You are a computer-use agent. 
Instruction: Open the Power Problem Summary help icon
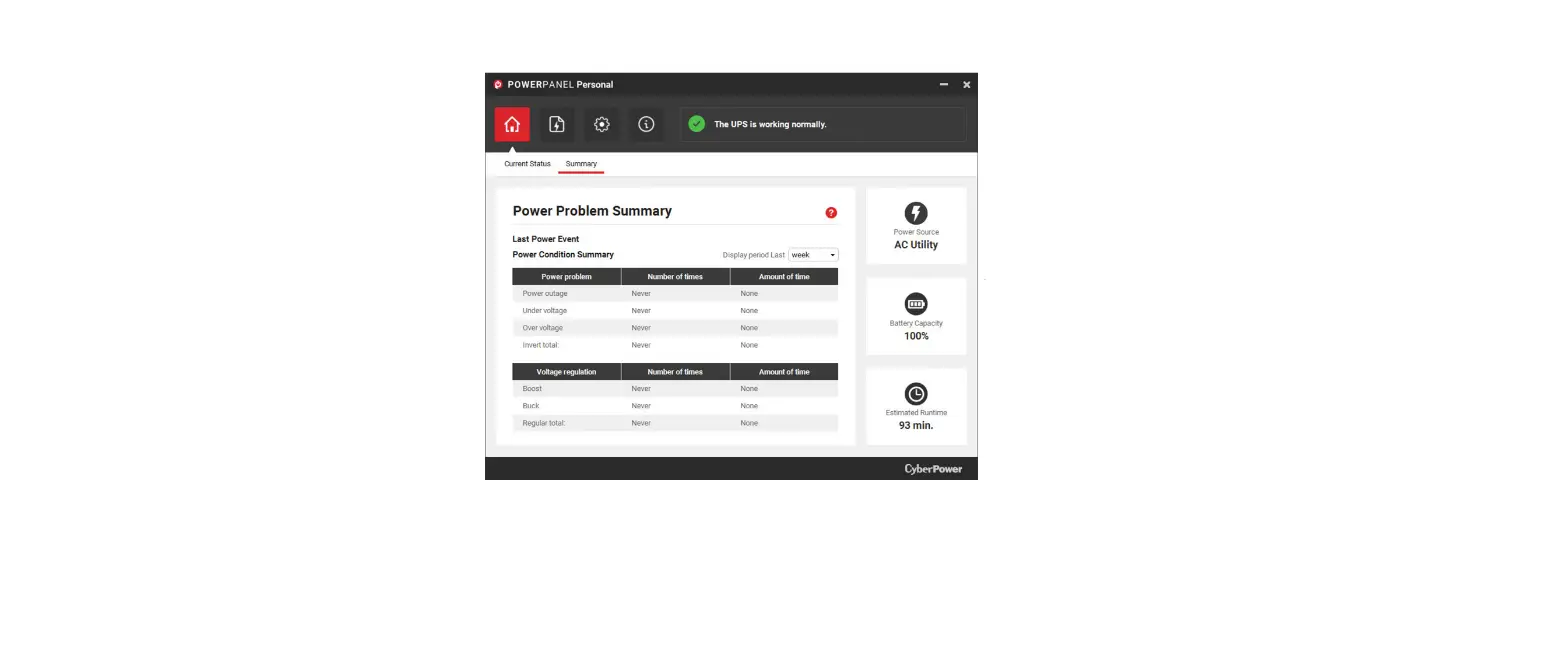click(x=831, y=213)
